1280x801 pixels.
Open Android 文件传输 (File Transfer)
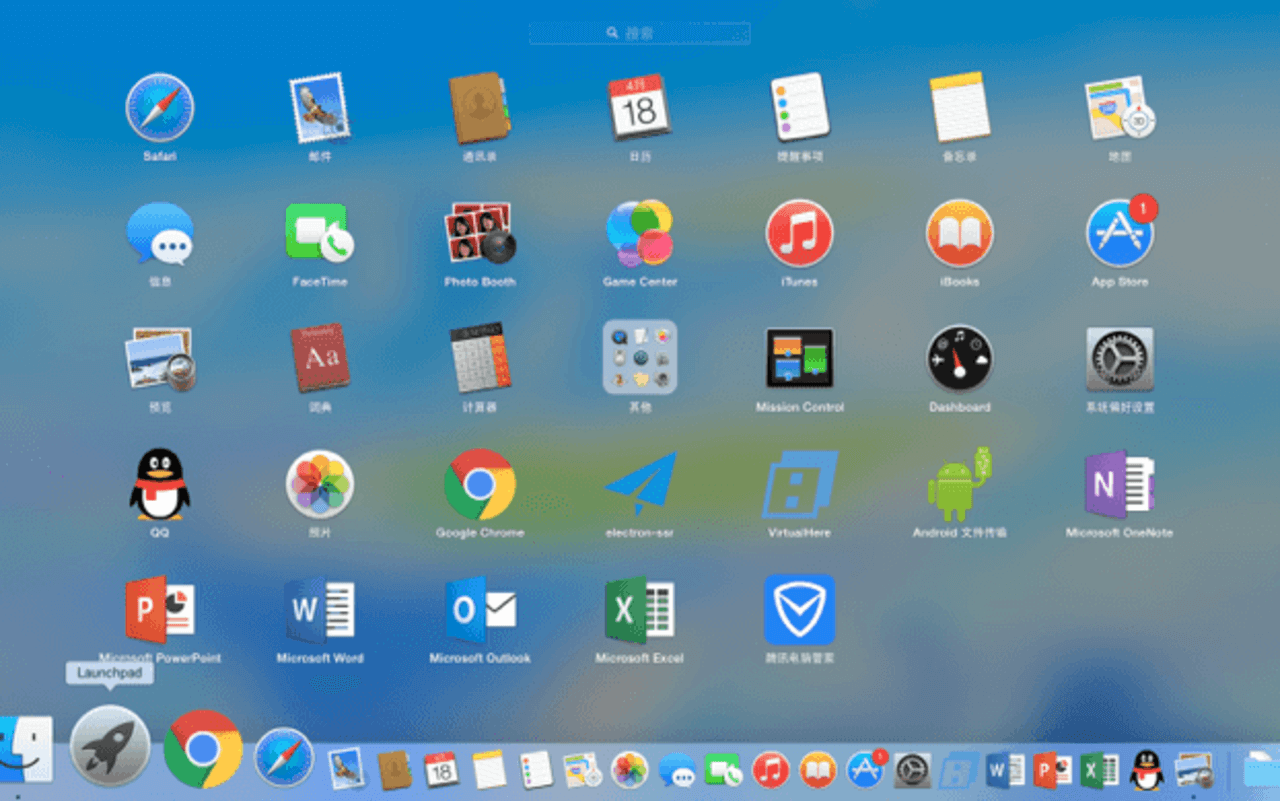point(960,484)
